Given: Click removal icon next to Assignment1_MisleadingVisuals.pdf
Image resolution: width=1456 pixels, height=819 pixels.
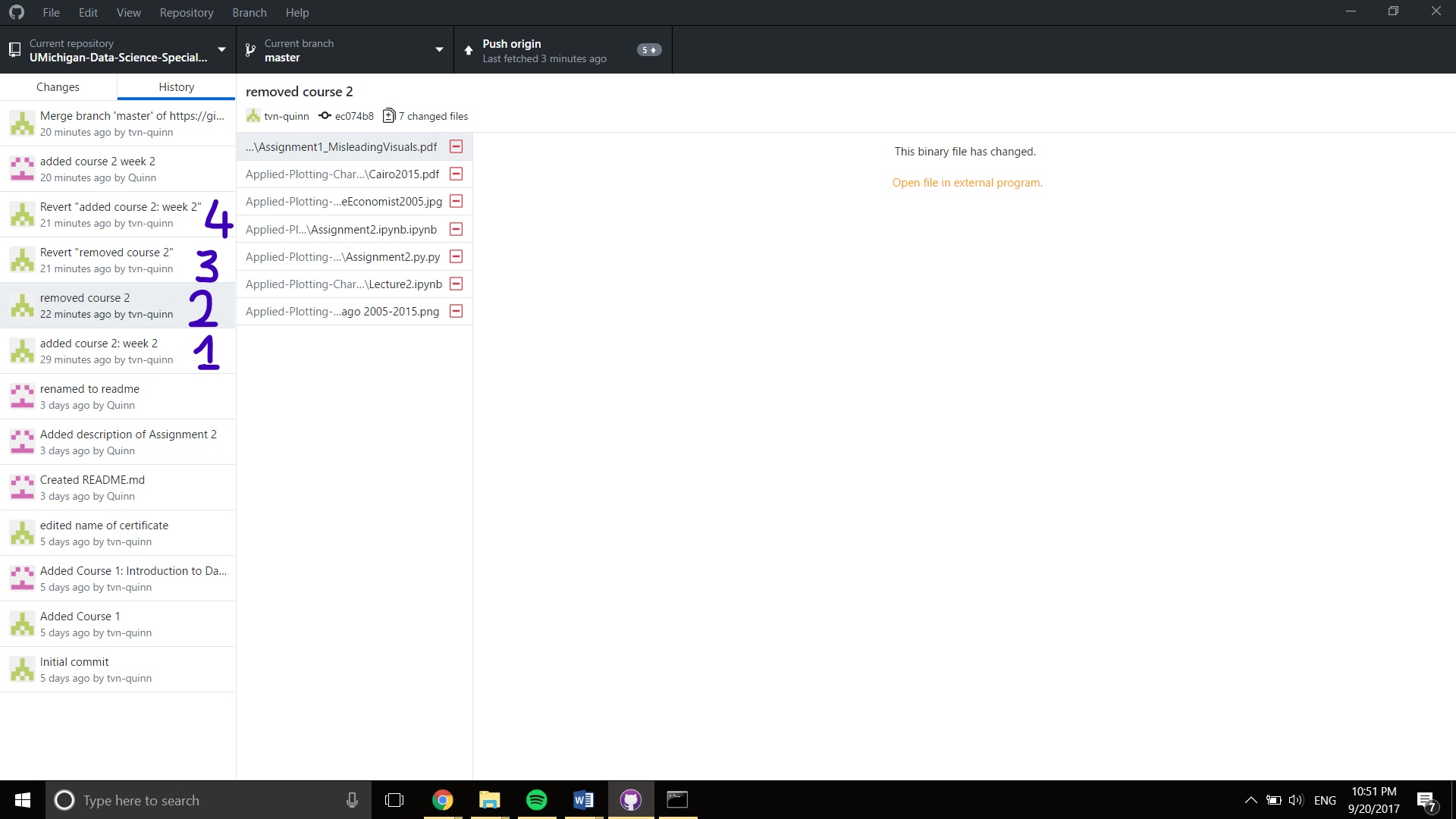Looking at the screenshot, I should tap(456, 146).
